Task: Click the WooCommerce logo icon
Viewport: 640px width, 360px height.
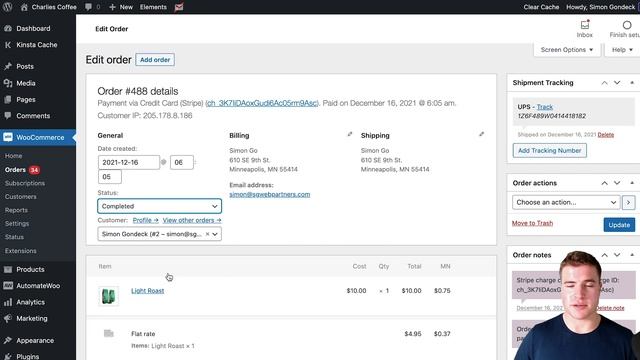Action: (8, 137)
